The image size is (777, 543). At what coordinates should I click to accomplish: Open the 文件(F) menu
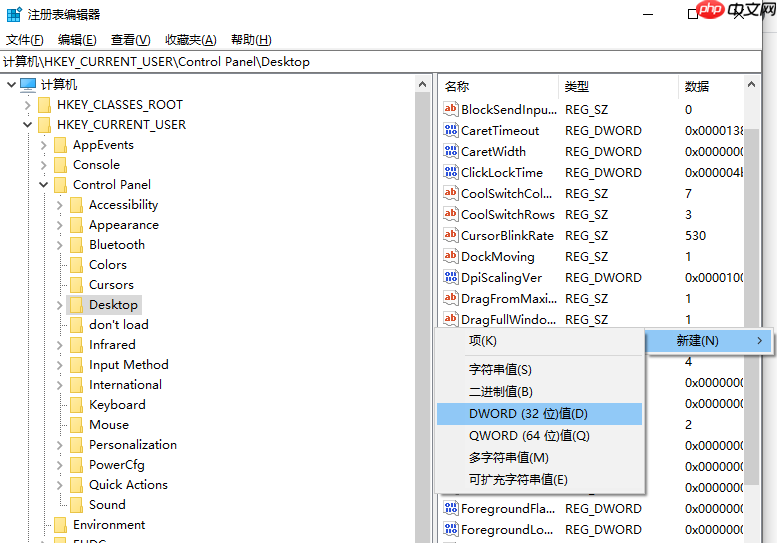click(x=25, y=40)
